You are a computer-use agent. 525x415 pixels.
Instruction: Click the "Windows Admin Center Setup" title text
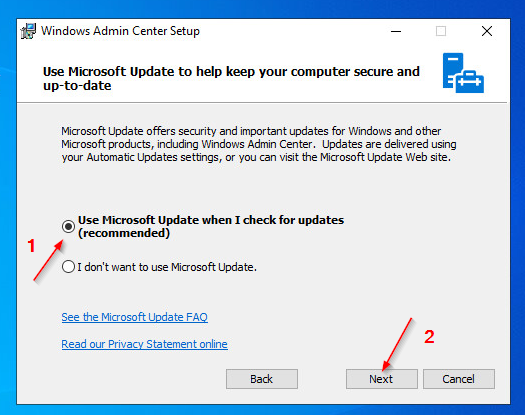(x=120, y=31)
